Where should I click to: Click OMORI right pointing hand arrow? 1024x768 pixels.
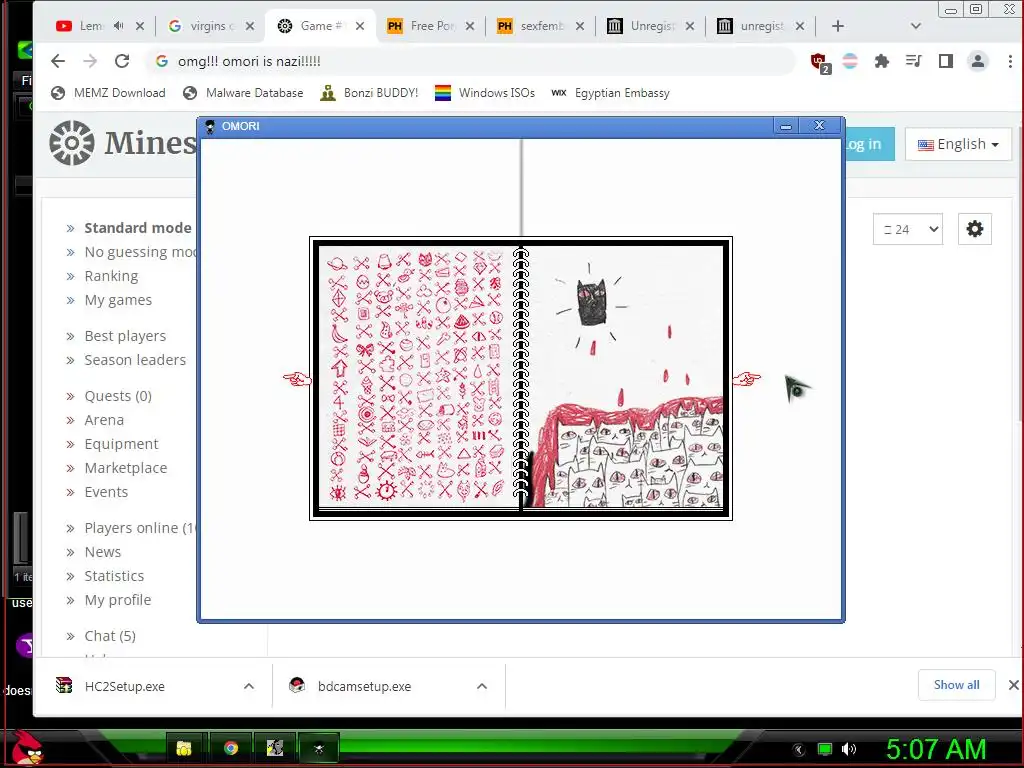[746, 379]
